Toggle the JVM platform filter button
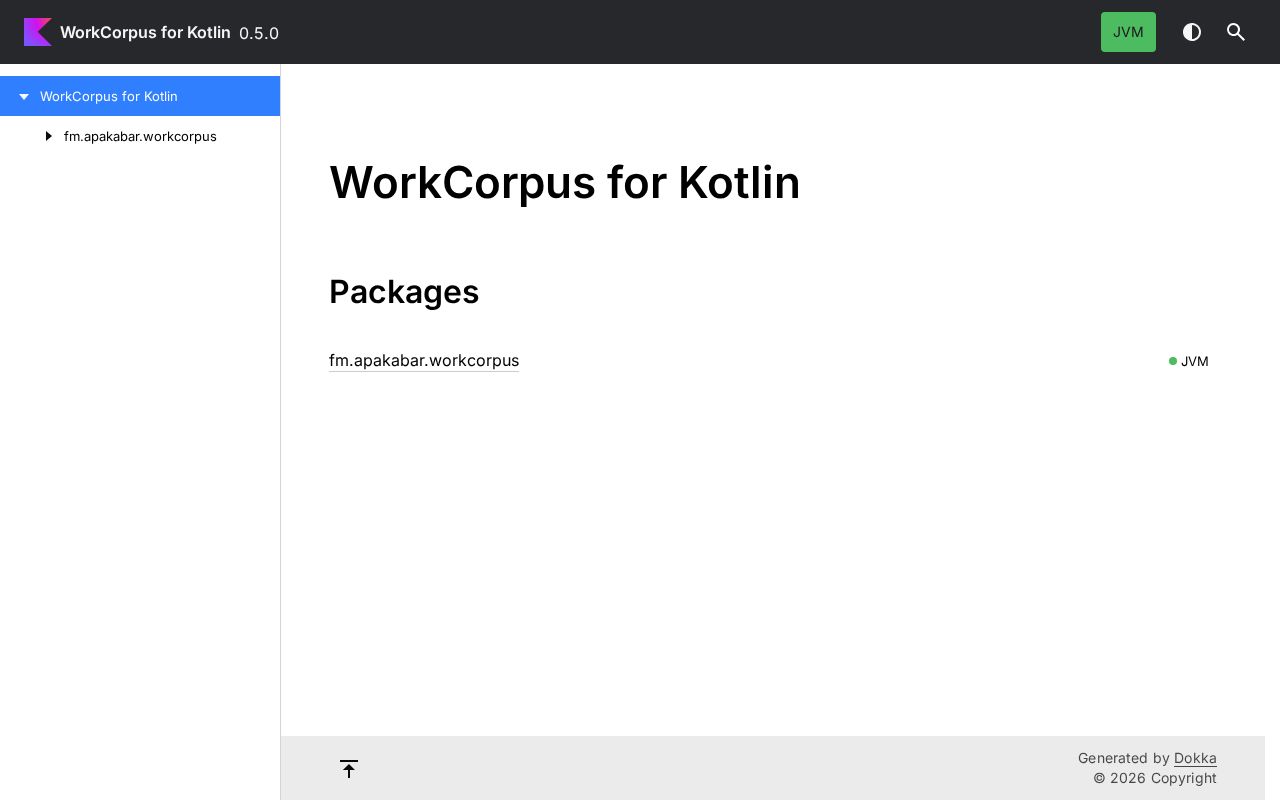The width and height of the screenshot is (1280, 800). point(1128,32)
